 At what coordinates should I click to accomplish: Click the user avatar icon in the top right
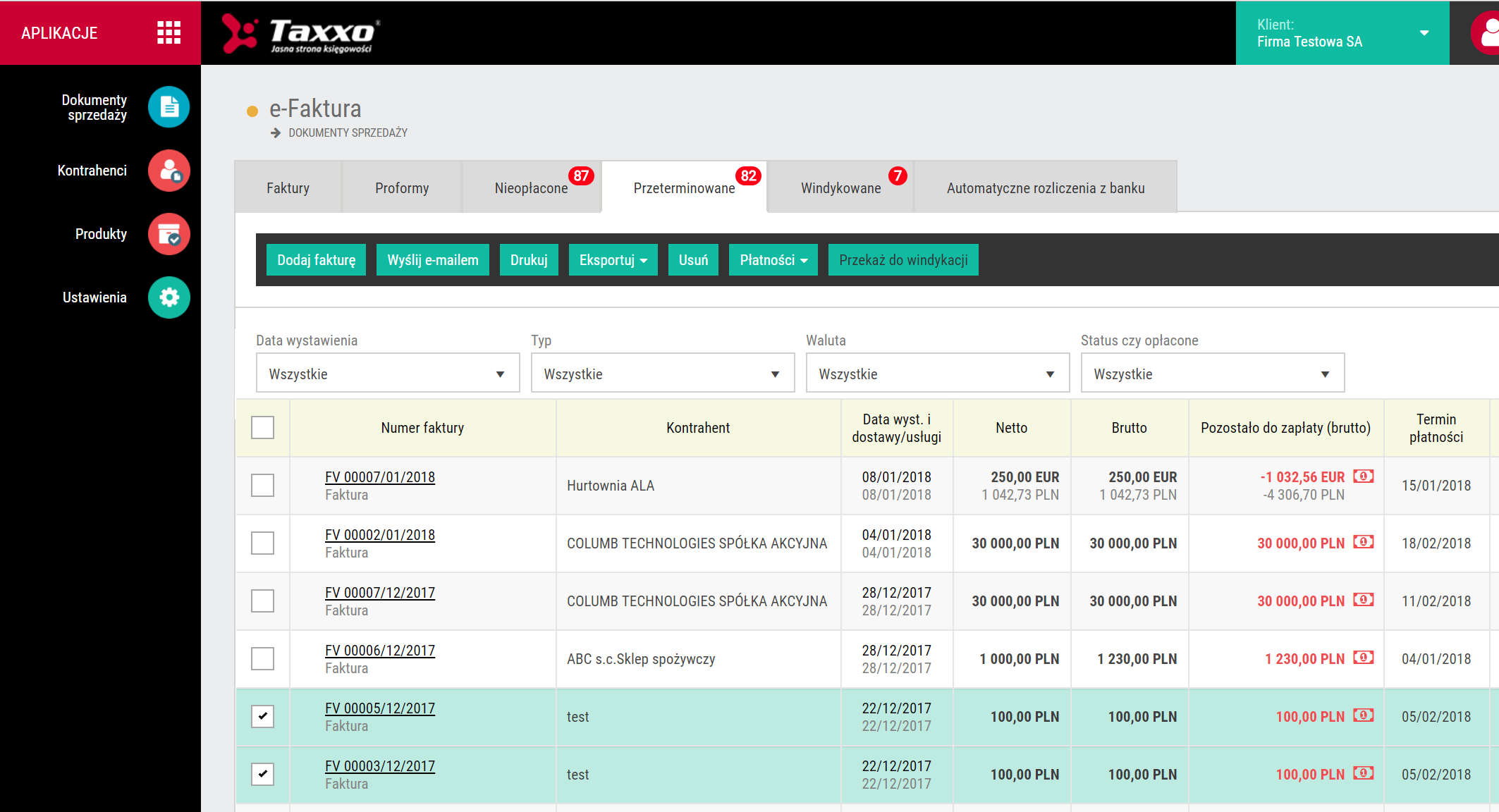point(1486,33)
